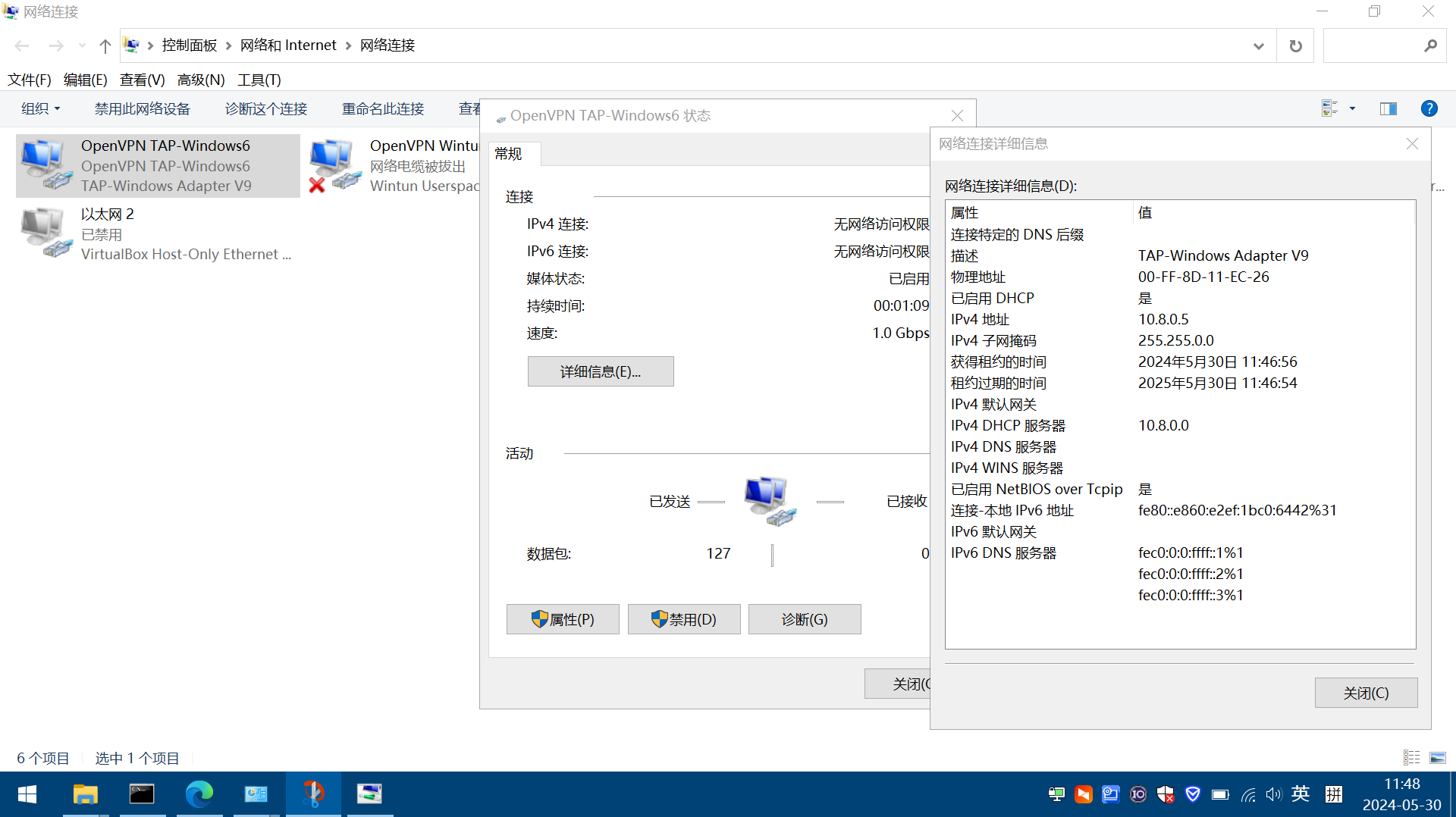
Task: Open the 工具(T) menu
Action: pos(259,80)
